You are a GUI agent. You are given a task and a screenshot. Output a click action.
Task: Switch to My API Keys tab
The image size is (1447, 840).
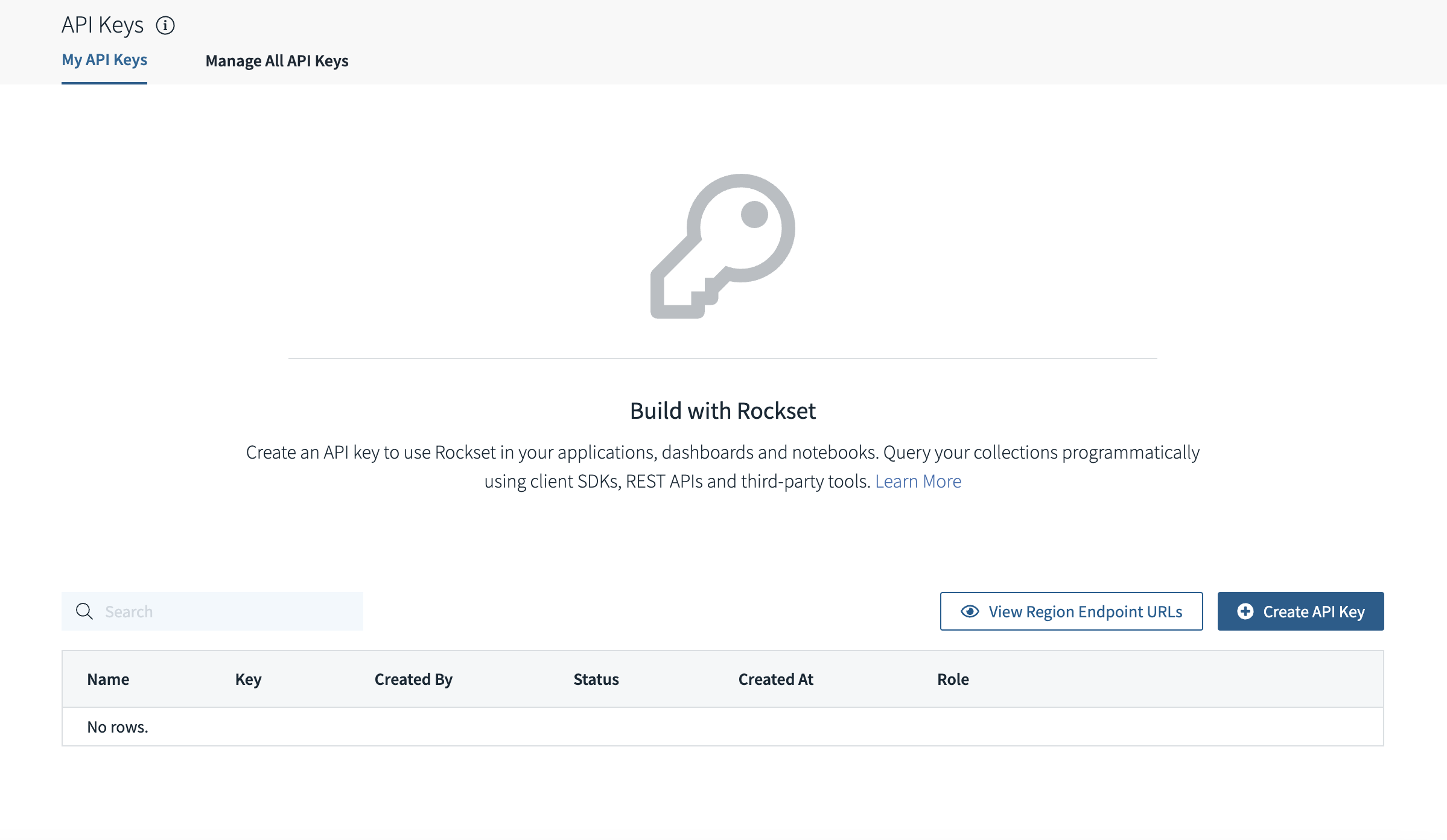coord(104,60)
